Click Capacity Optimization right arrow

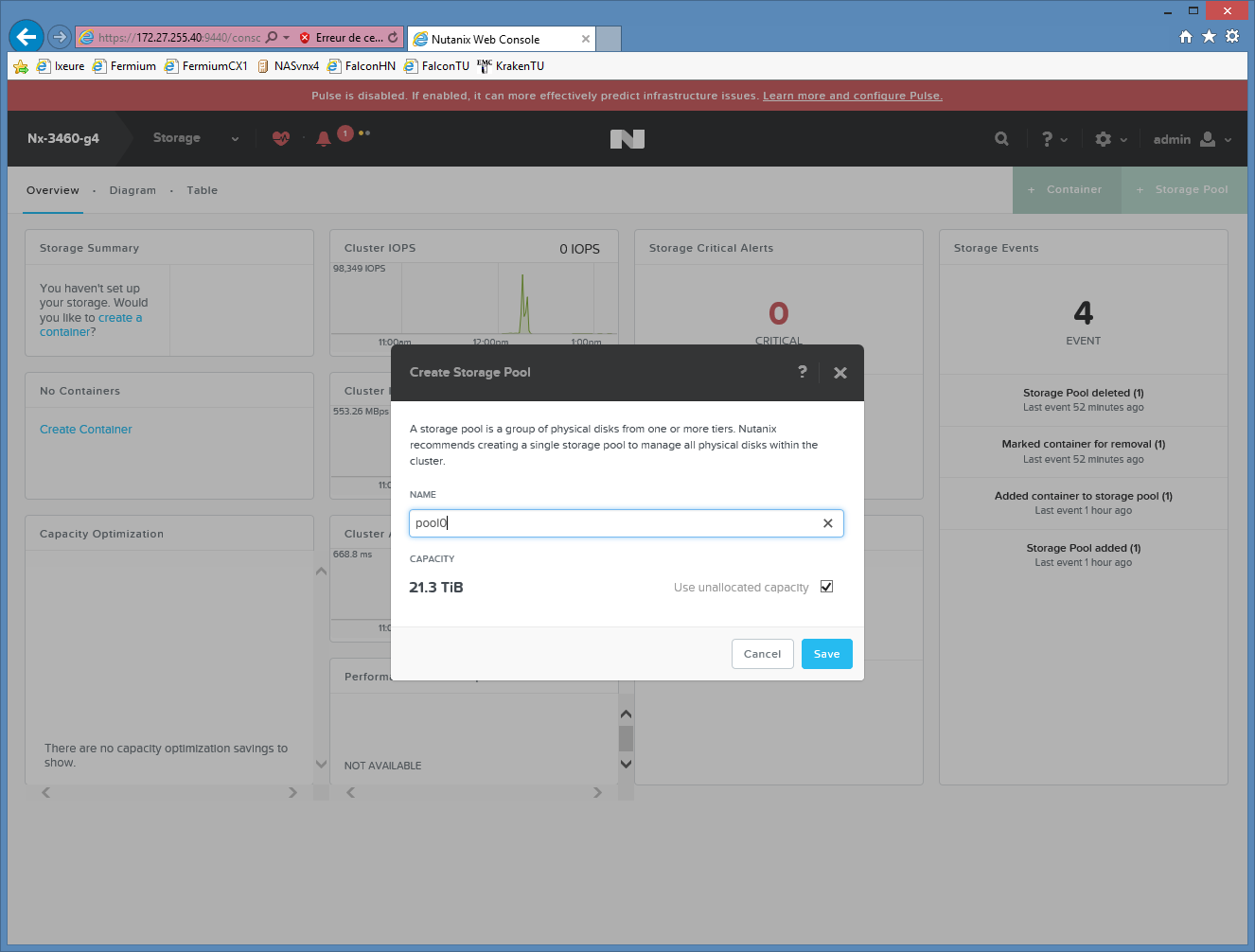(292, 793)
